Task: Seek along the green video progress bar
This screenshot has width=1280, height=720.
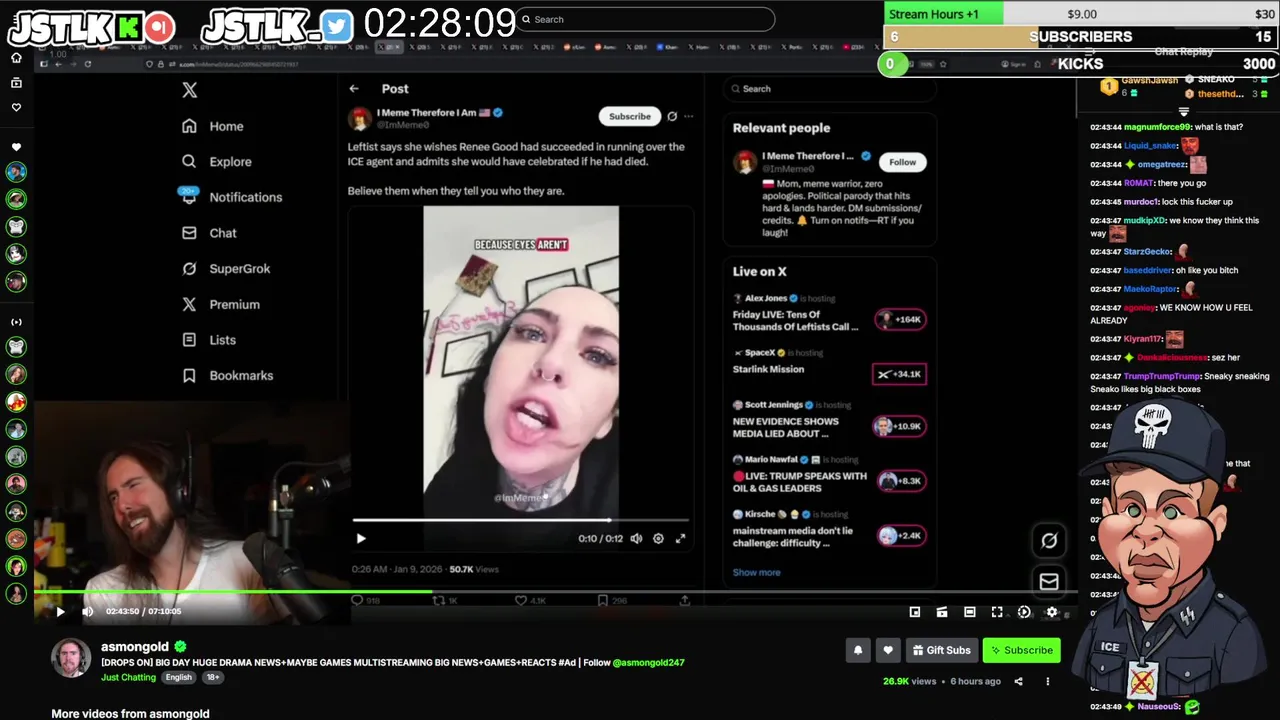Action: click(555, 592)
